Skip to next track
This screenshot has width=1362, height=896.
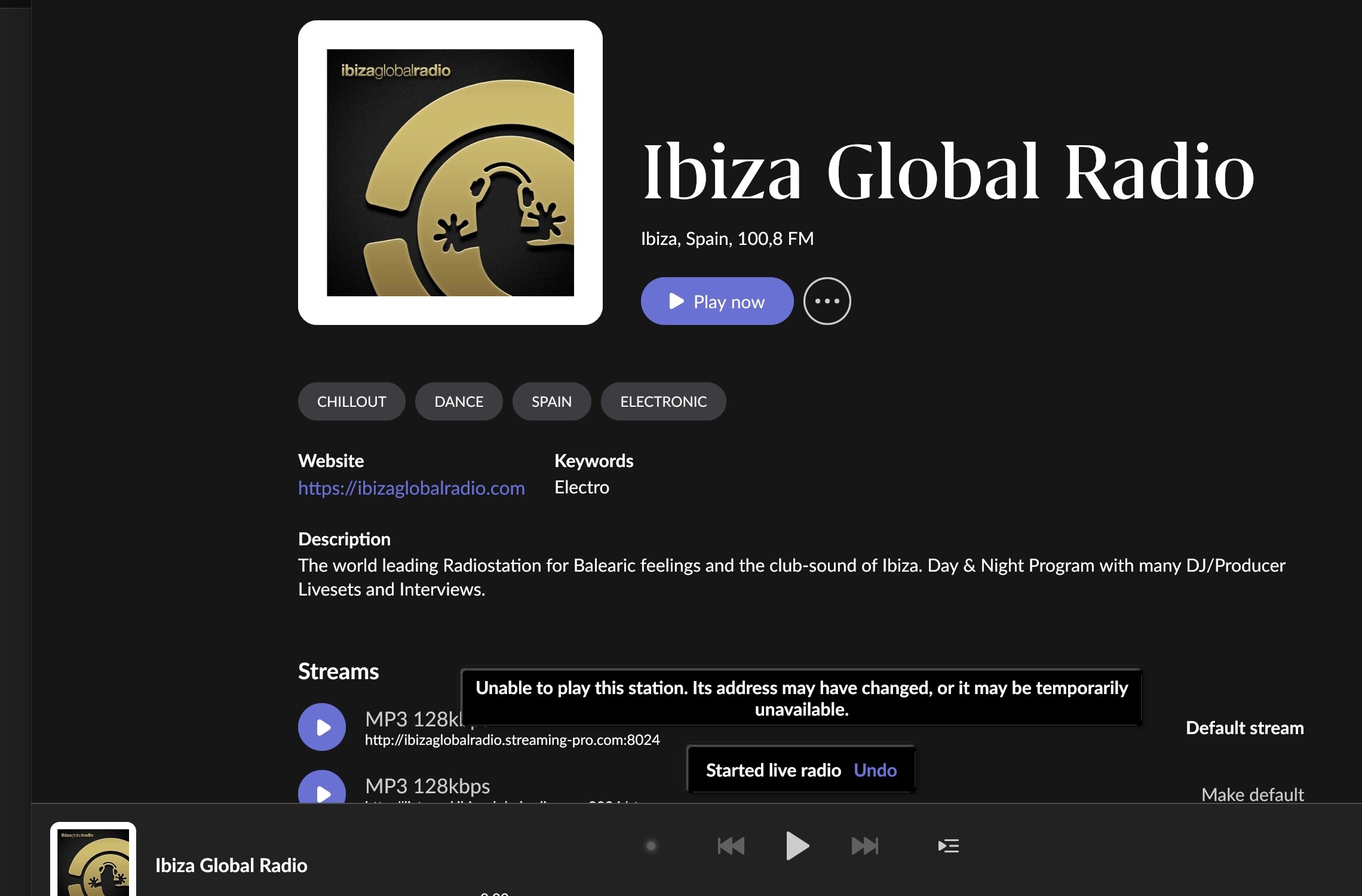[864, 846]
